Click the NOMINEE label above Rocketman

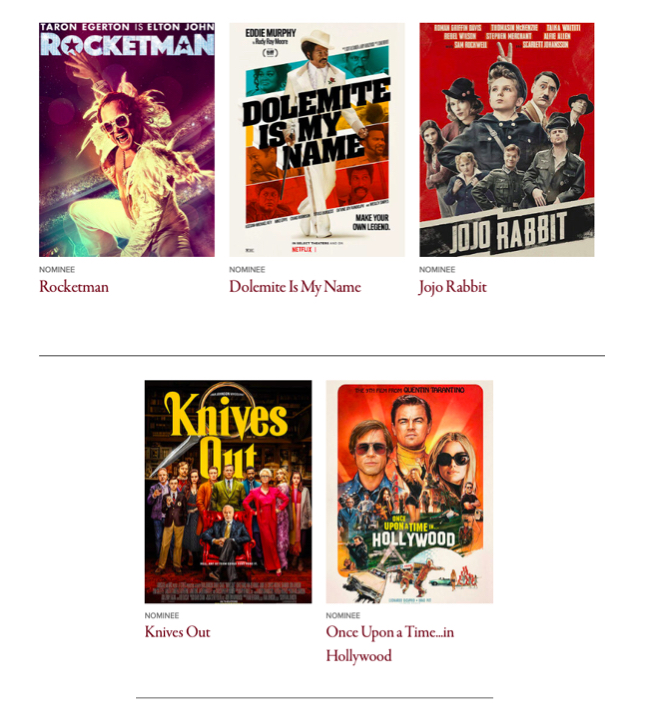click(57, 270)
